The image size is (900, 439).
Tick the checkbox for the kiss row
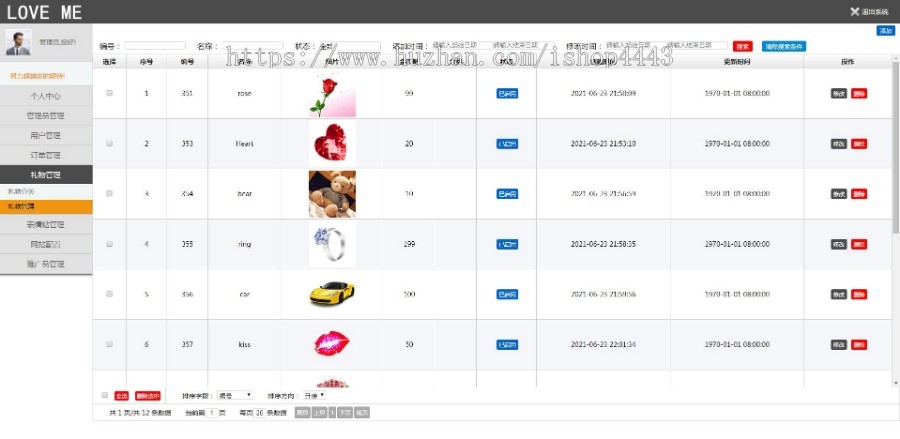click(109, 344)
